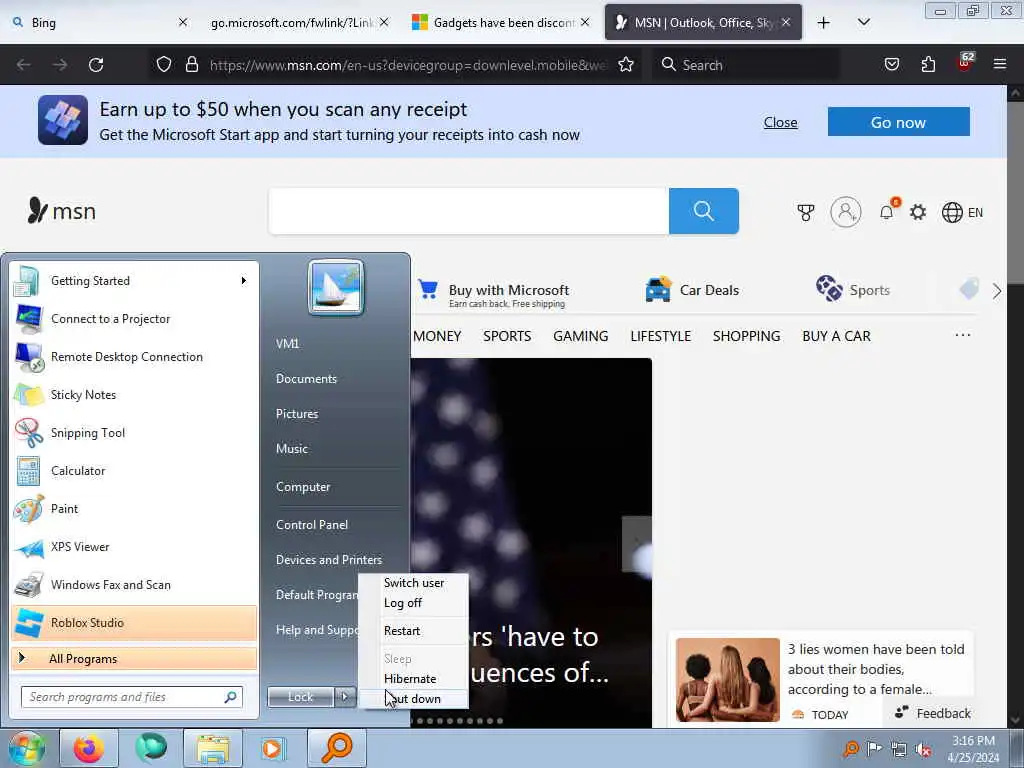1024x768 pixels.
Task: Click the user account sailboat picture
Action: (x=336, y=287)
